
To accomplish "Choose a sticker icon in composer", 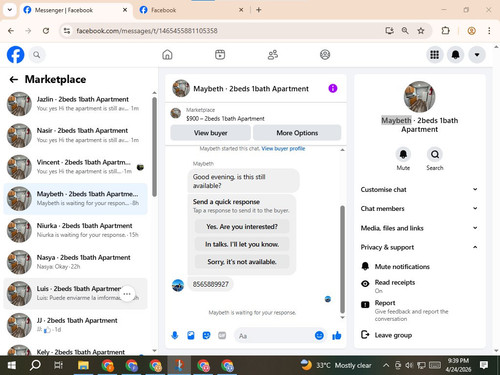I will (206, 335).
